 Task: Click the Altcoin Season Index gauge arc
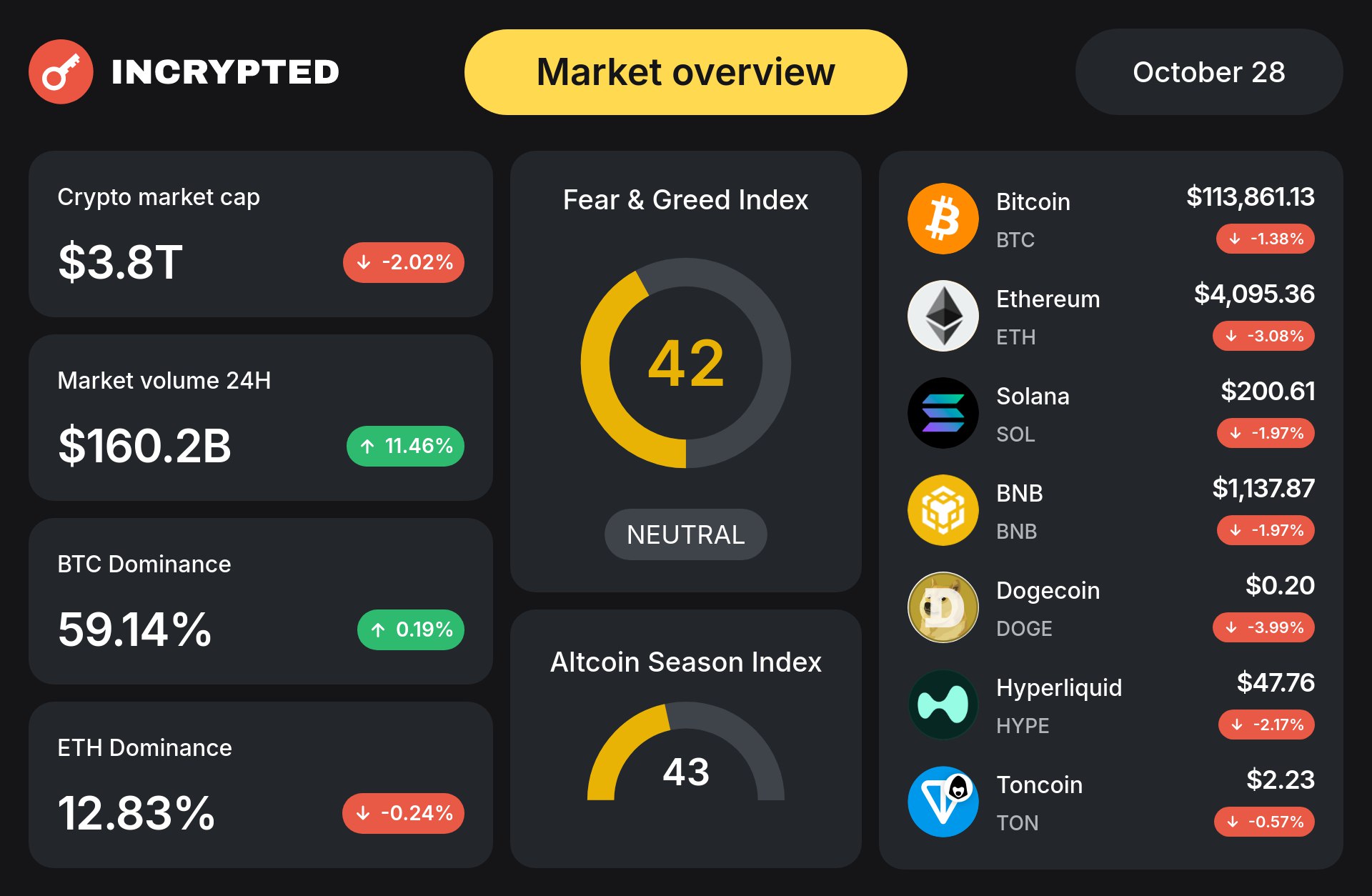click(620, 743)
